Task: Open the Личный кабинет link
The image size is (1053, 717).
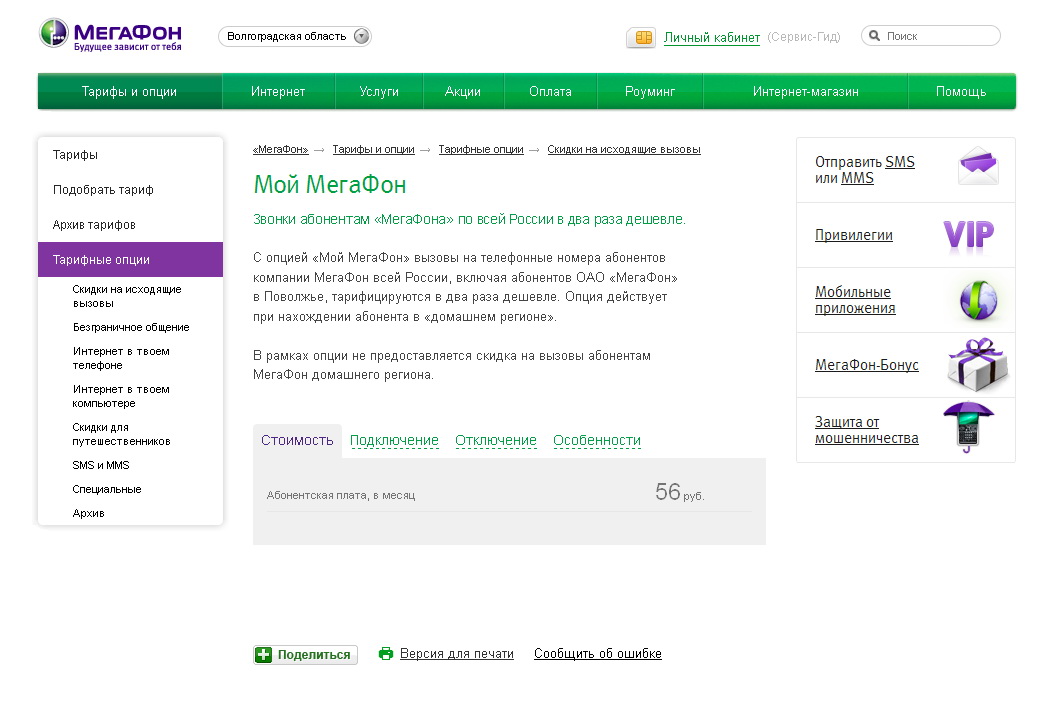Action: (711, 38)
